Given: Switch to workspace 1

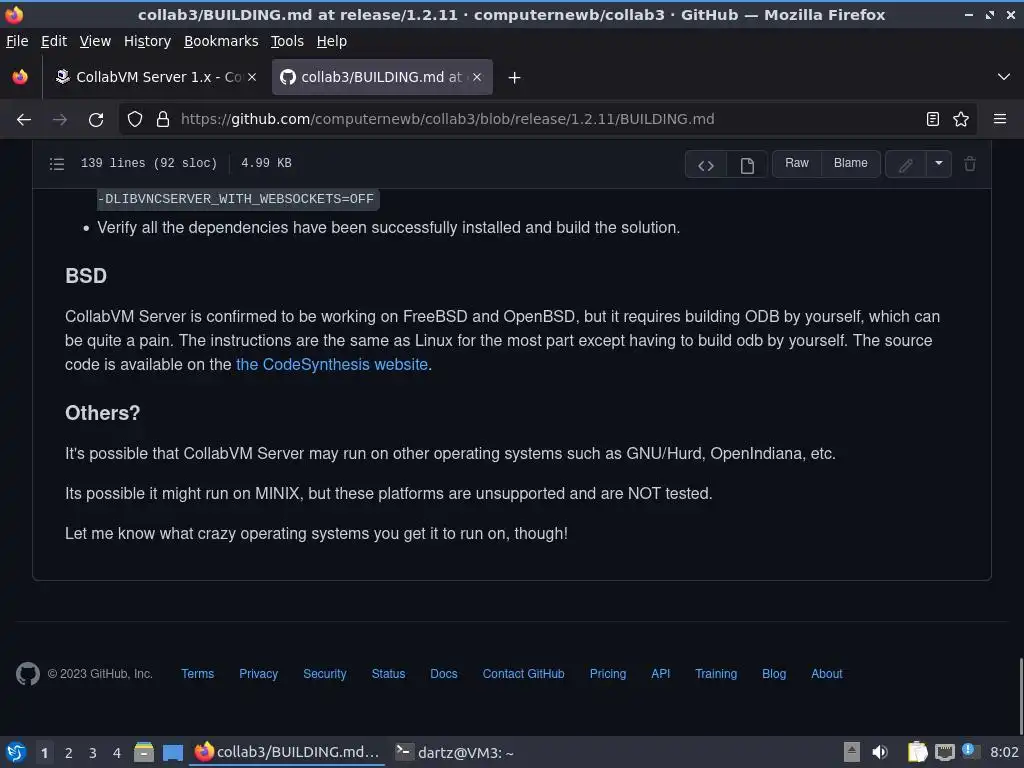Looking at the screenshot, I should click(44, 753).
